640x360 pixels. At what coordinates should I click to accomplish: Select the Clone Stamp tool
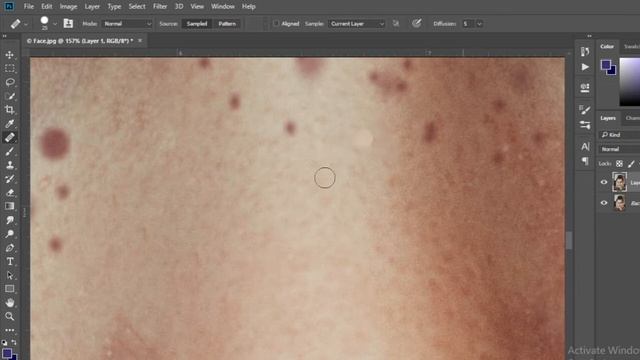tap(10, 165)
